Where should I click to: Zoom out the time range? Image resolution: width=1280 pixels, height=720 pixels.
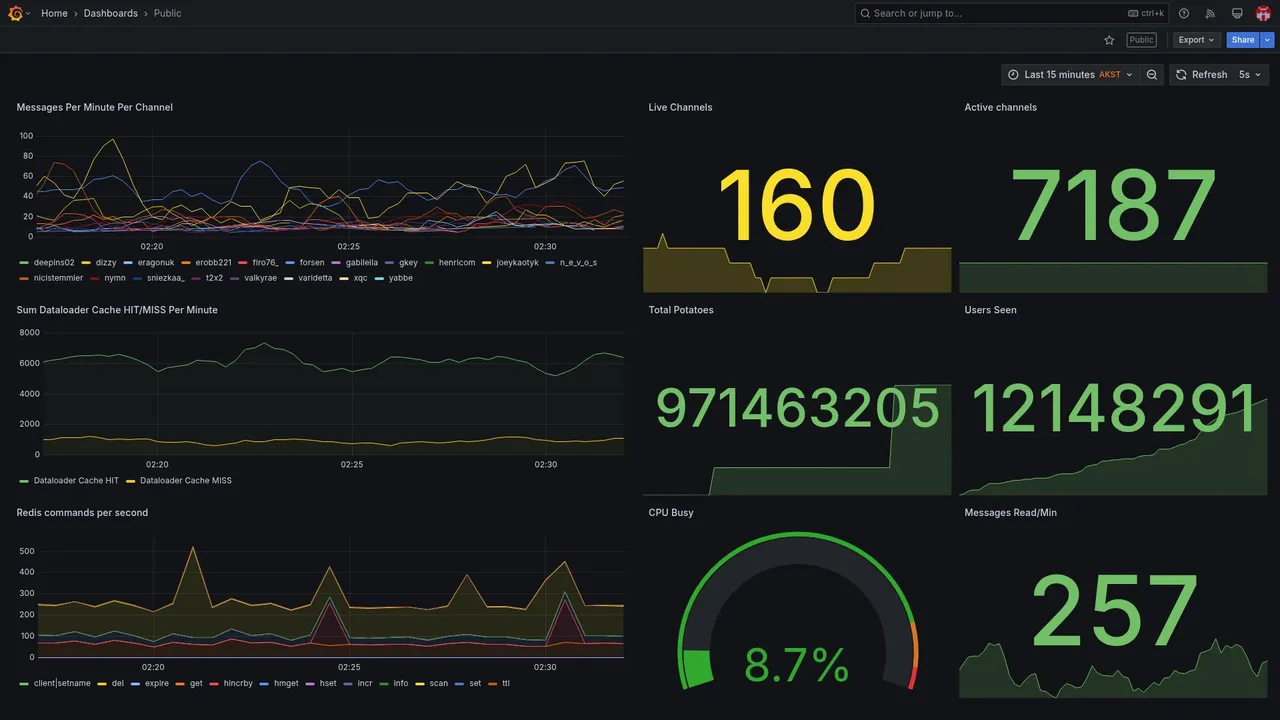(1152, 75)
